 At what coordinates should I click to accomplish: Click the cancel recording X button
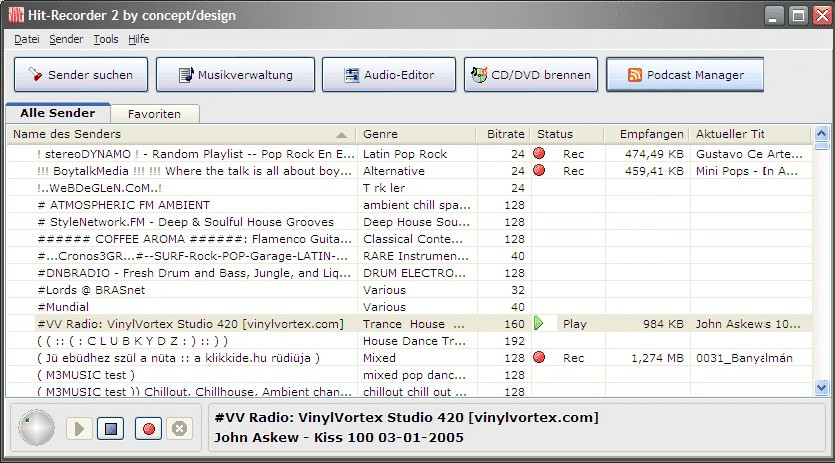point(179,428)
